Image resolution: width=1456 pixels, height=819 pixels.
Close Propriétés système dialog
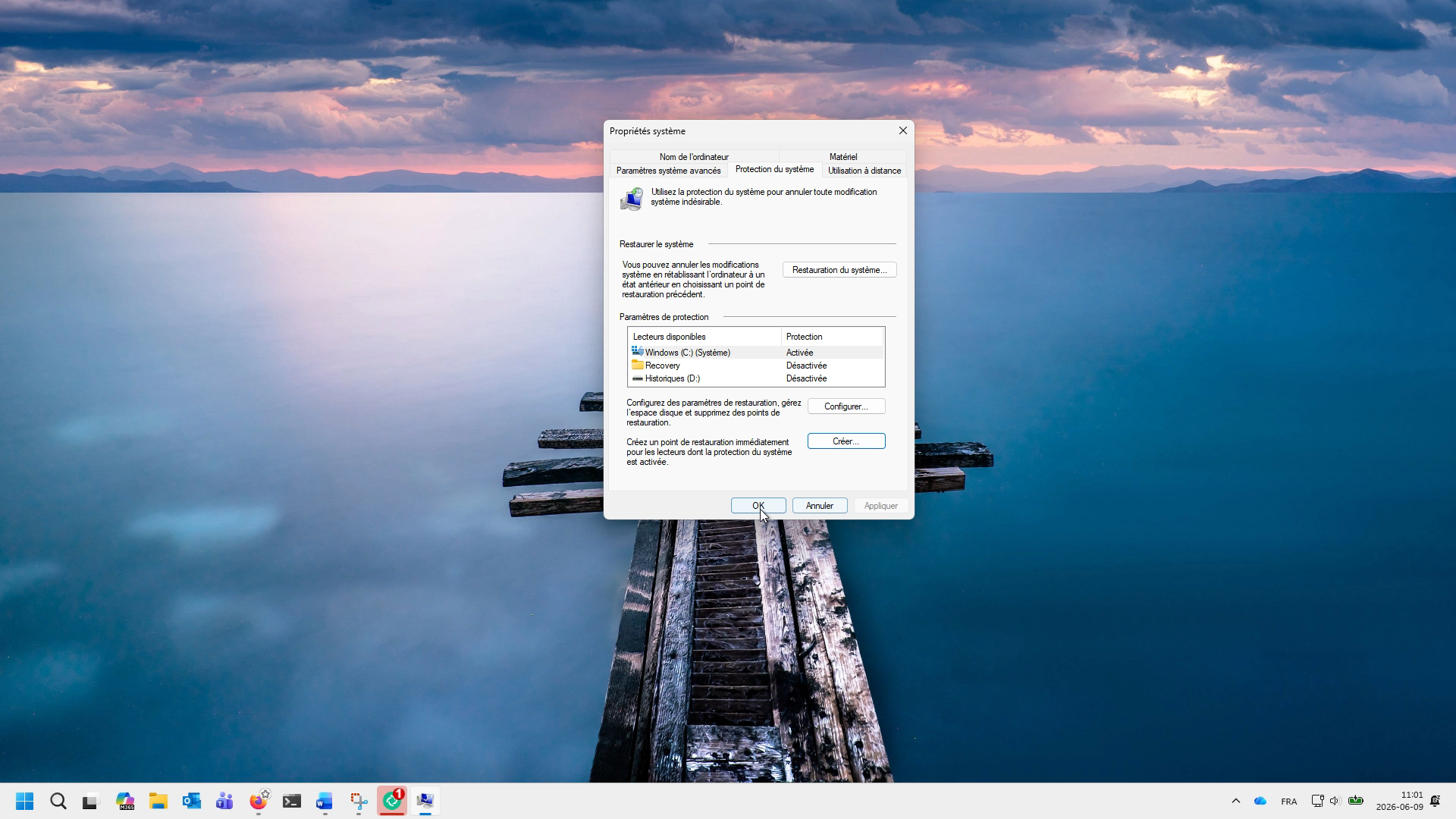(902, 130)
